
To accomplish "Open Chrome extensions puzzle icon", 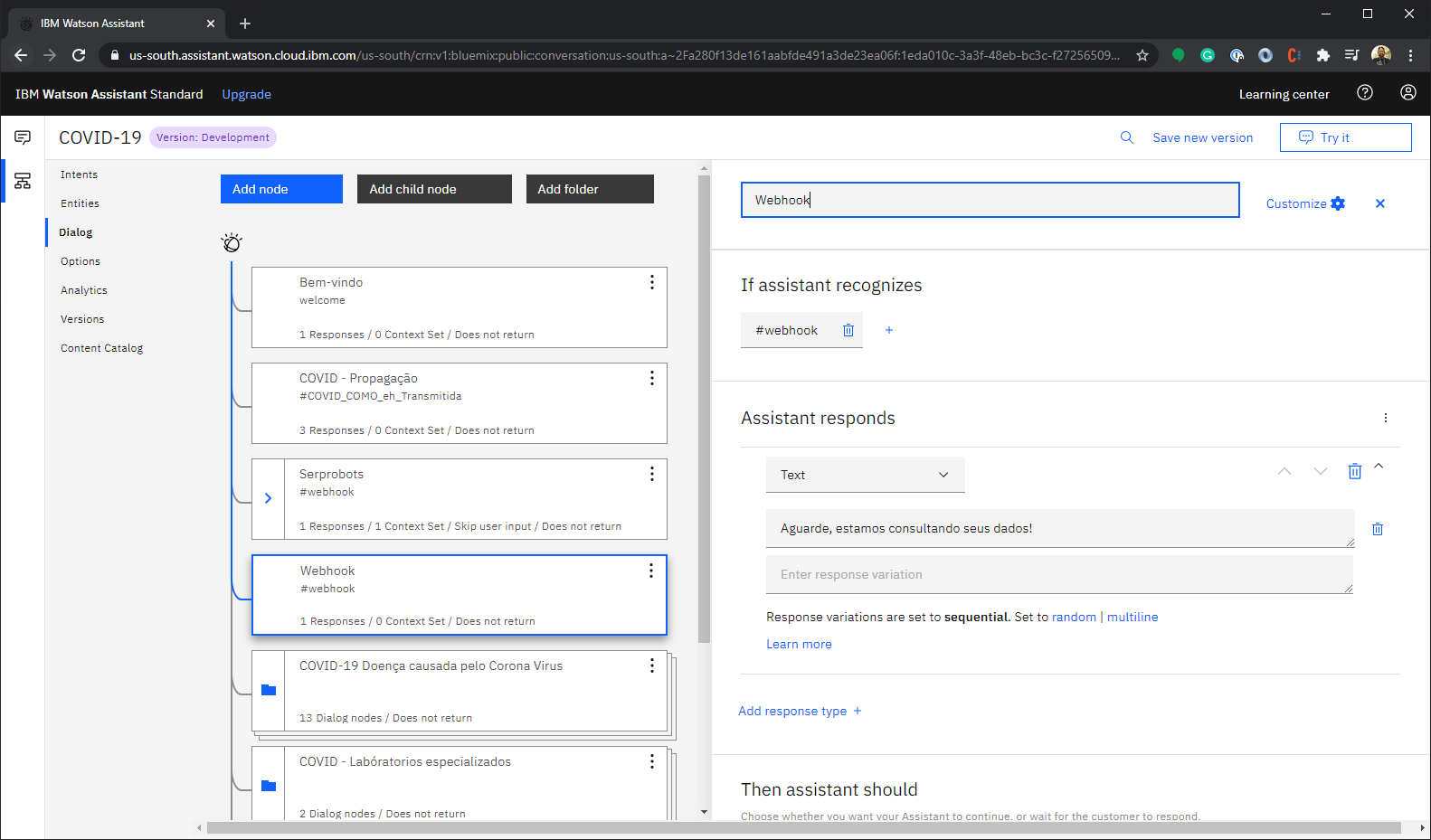I will coord(1323,55).
